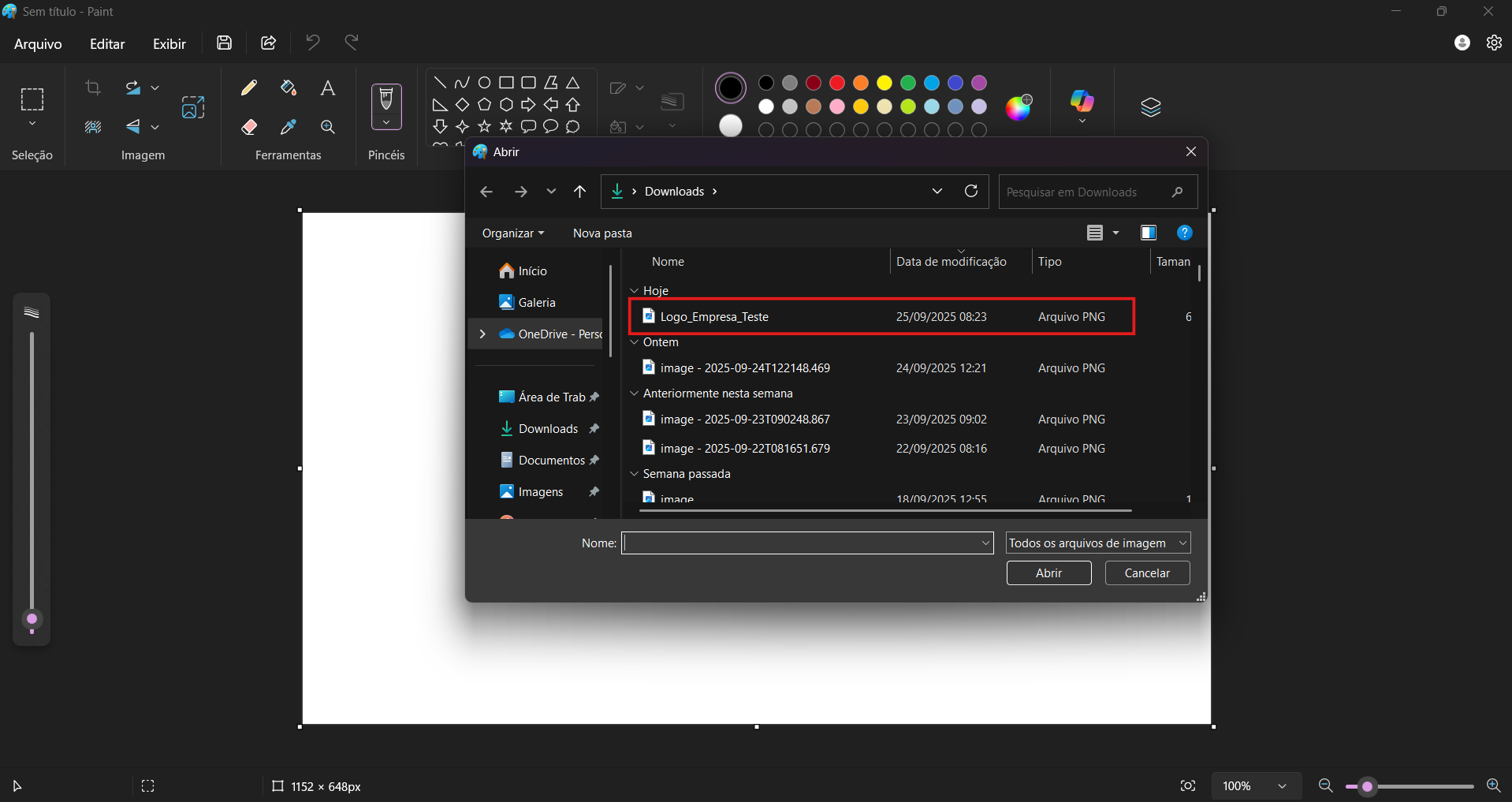
Task: Open the Layers panel
Action: coord(1150,107)
